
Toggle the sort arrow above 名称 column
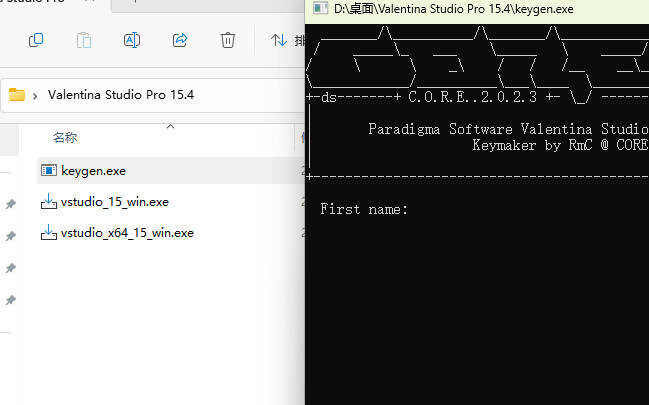point(170,126)
